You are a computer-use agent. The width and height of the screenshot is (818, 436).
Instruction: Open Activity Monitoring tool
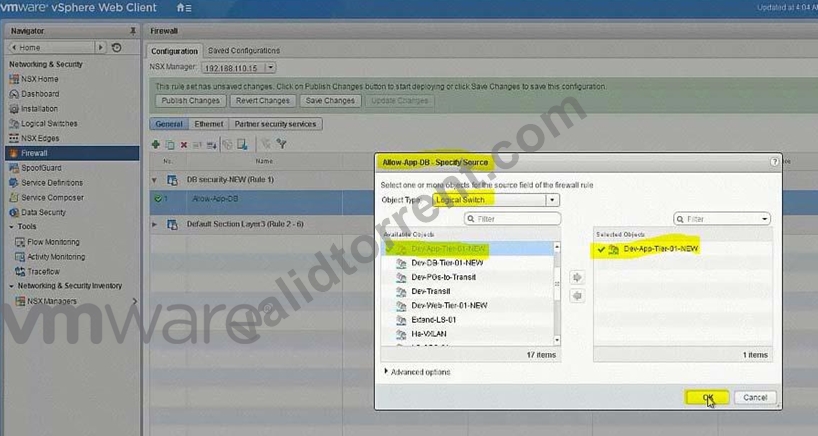coord(56,257)
